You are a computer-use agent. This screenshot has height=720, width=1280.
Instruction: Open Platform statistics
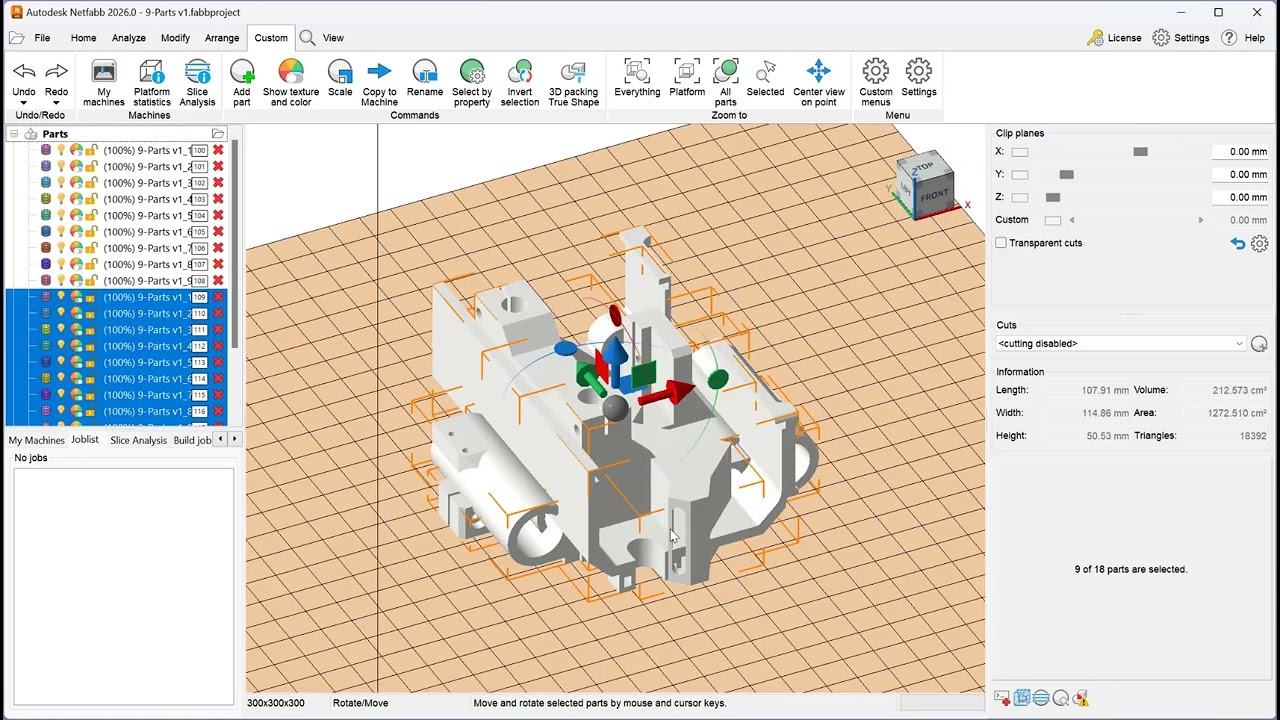click(x=152, y=82)
